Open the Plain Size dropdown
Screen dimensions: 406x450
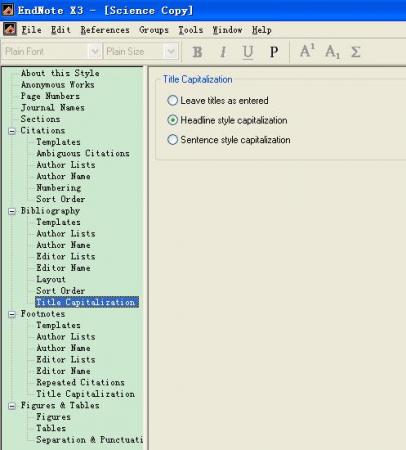pos(171,52)
